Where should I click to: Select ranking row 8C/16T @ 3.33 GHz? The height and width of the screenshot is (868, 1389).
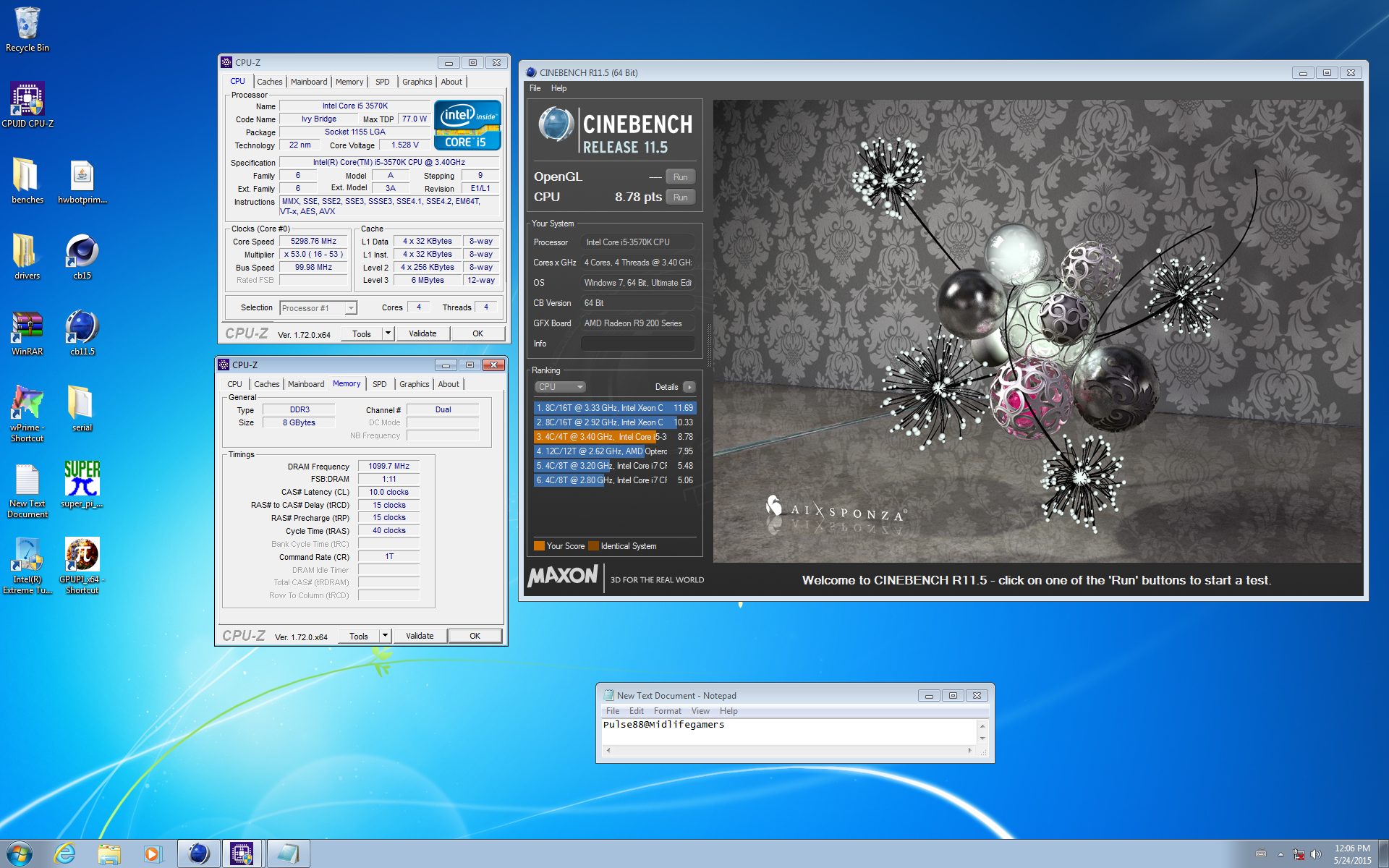tap(615, 408)
